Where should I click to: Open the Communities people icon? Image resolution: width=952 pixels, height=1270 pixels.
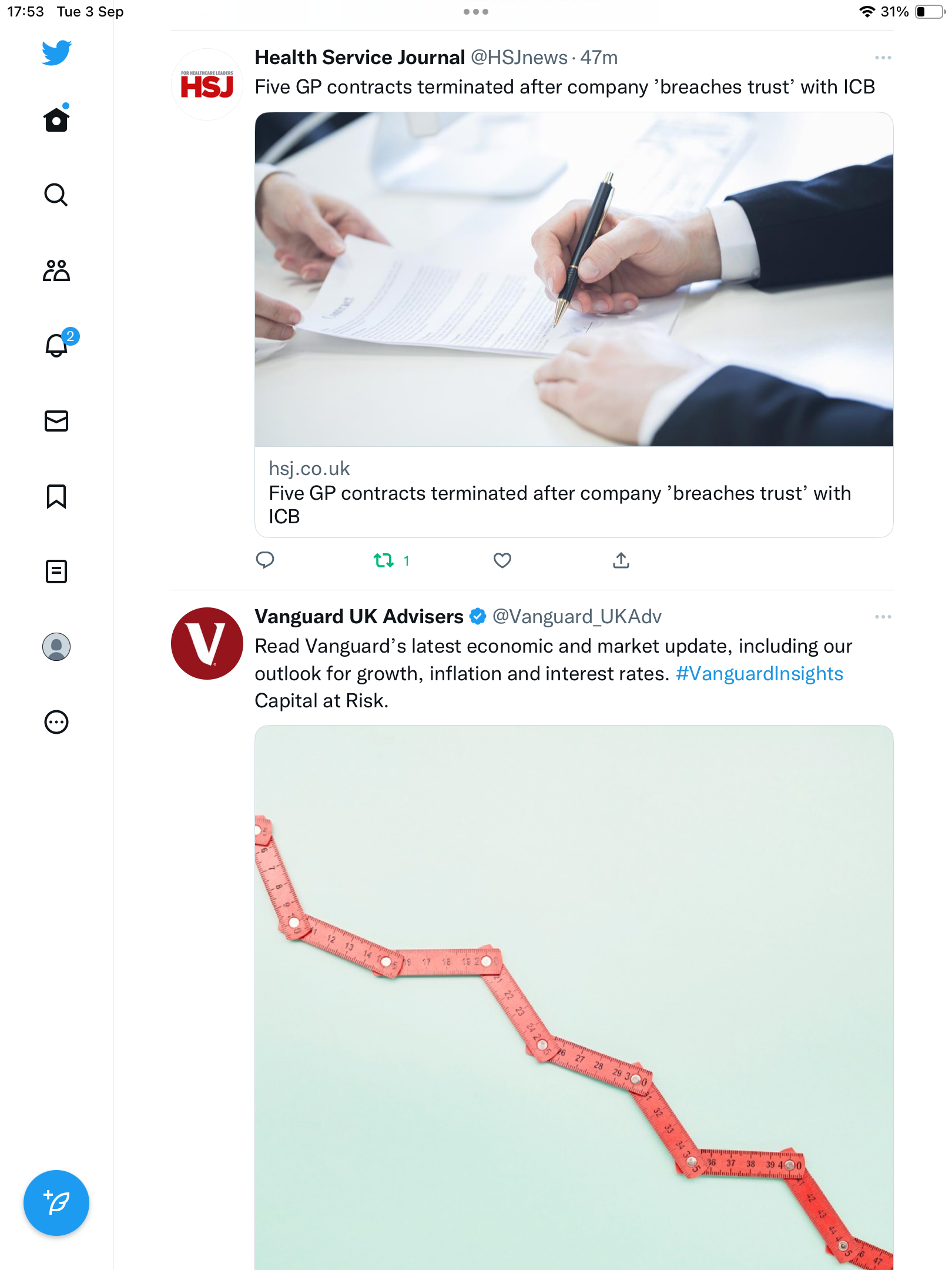pyautogui.click(x=56, y=270)
